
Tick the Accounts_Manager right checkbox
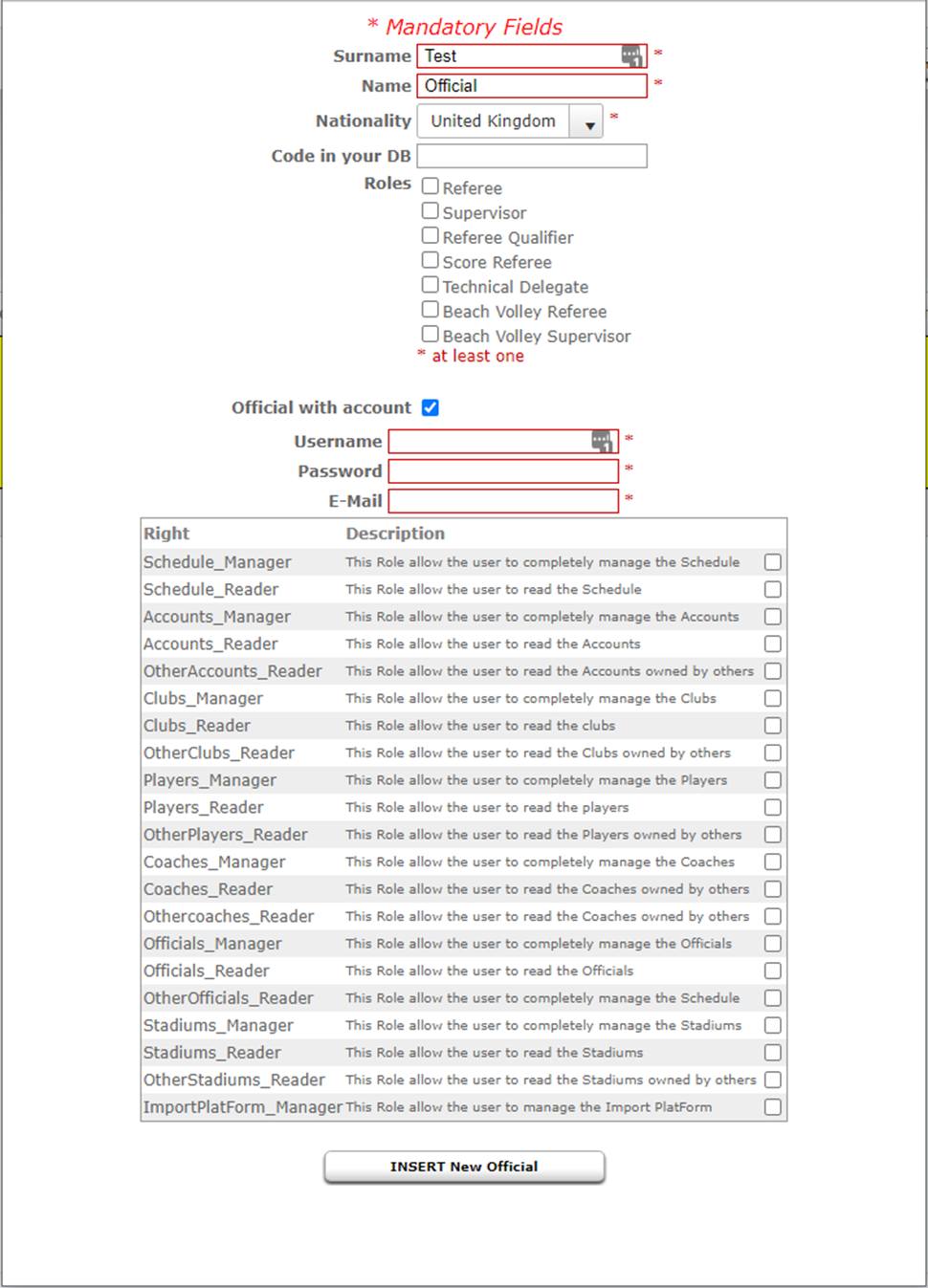click(773, 617)
